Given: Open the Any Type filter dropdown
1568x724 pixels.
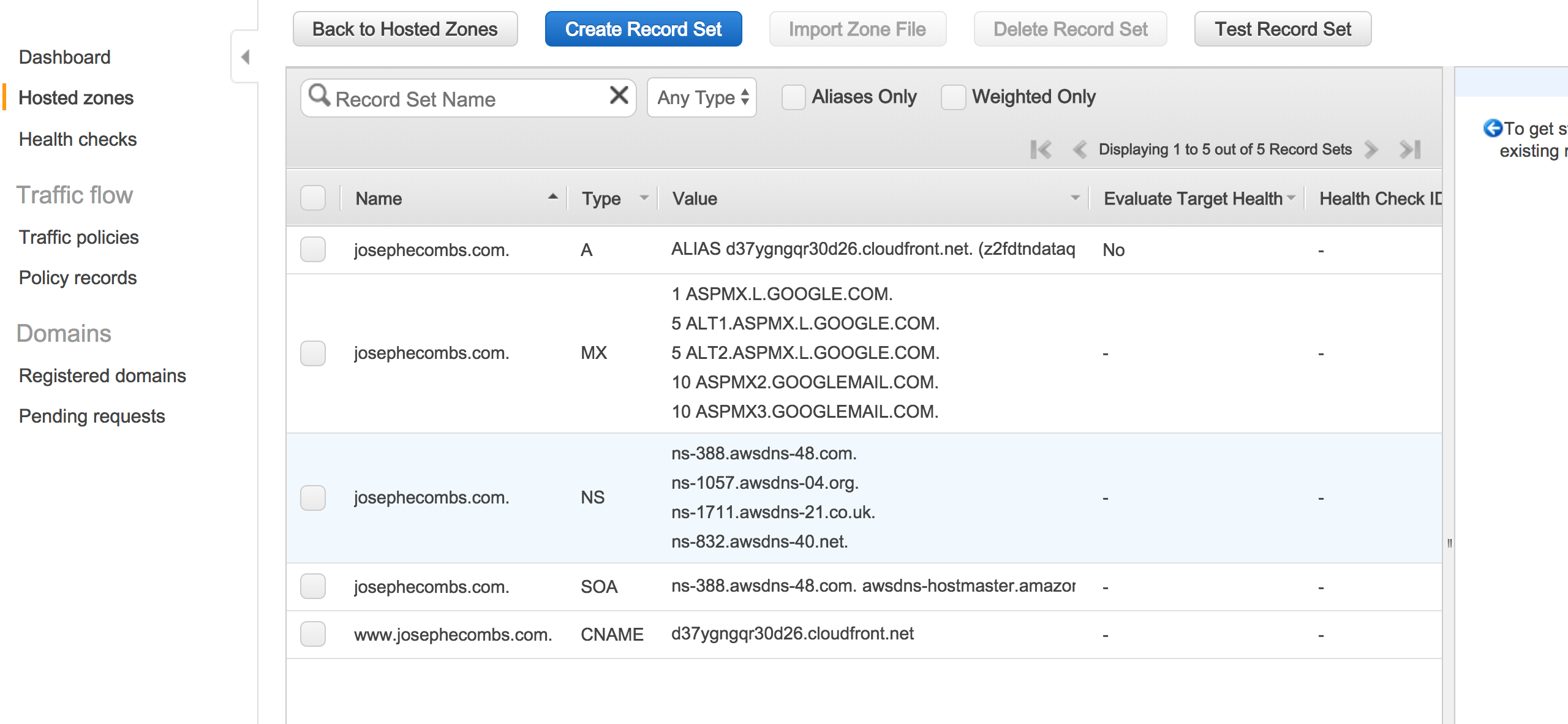Looking at the screenshot, I should [x=702, y=97].
